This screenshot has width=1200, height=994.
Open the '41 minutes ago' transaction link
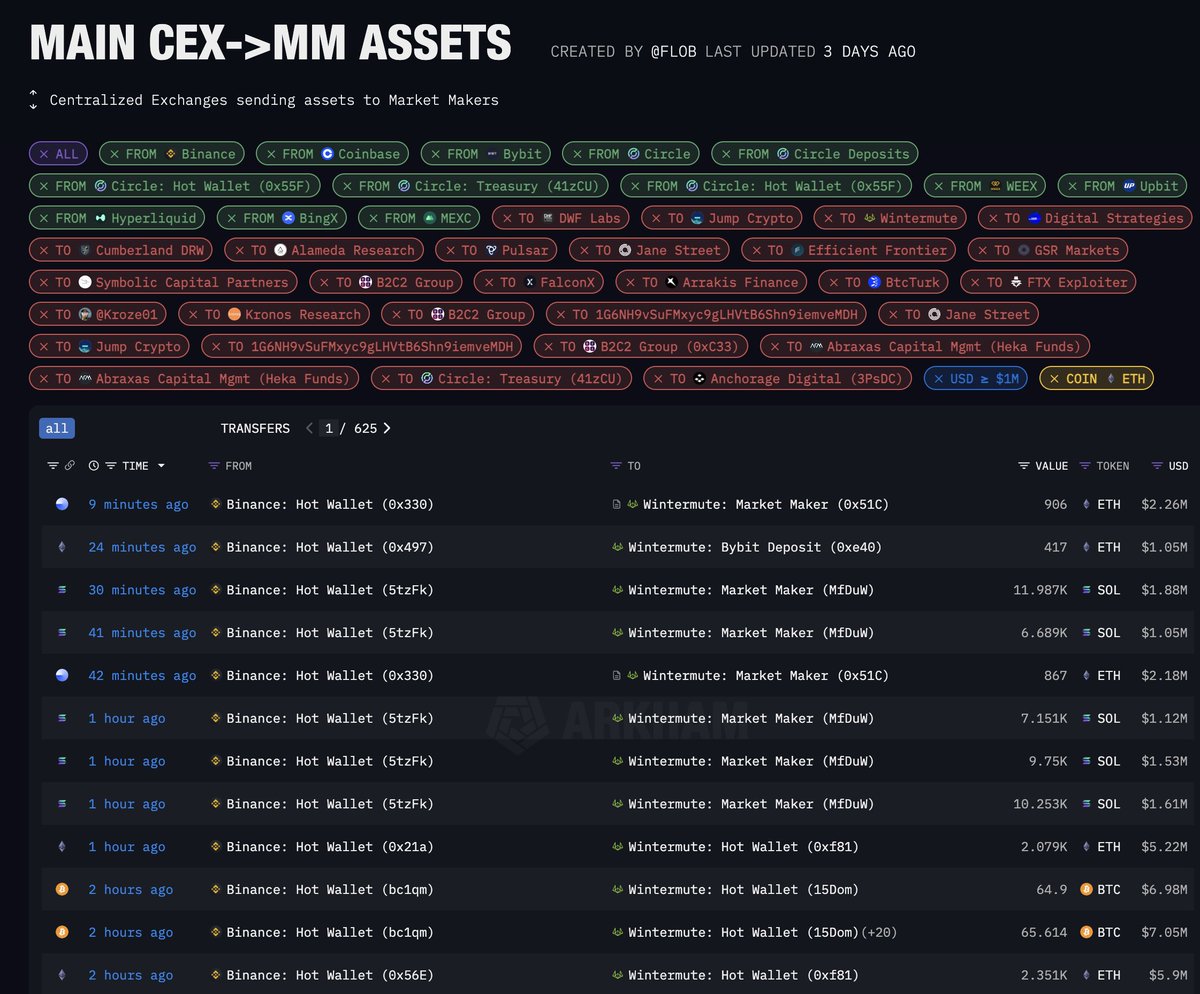[142, 633]
